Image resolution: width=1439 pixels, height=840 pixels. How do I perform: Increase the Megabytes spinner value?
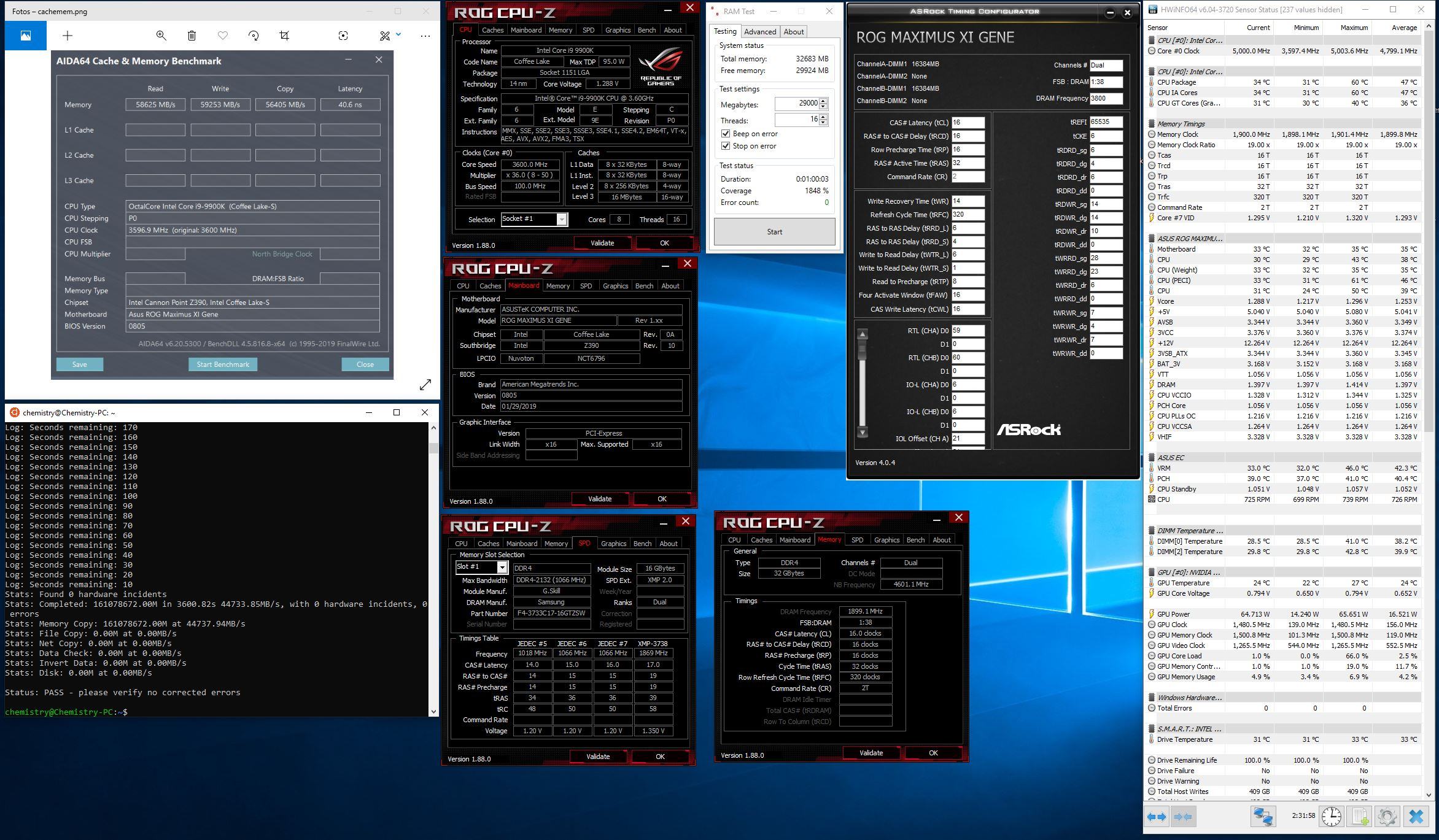click(x=823, y=101)
